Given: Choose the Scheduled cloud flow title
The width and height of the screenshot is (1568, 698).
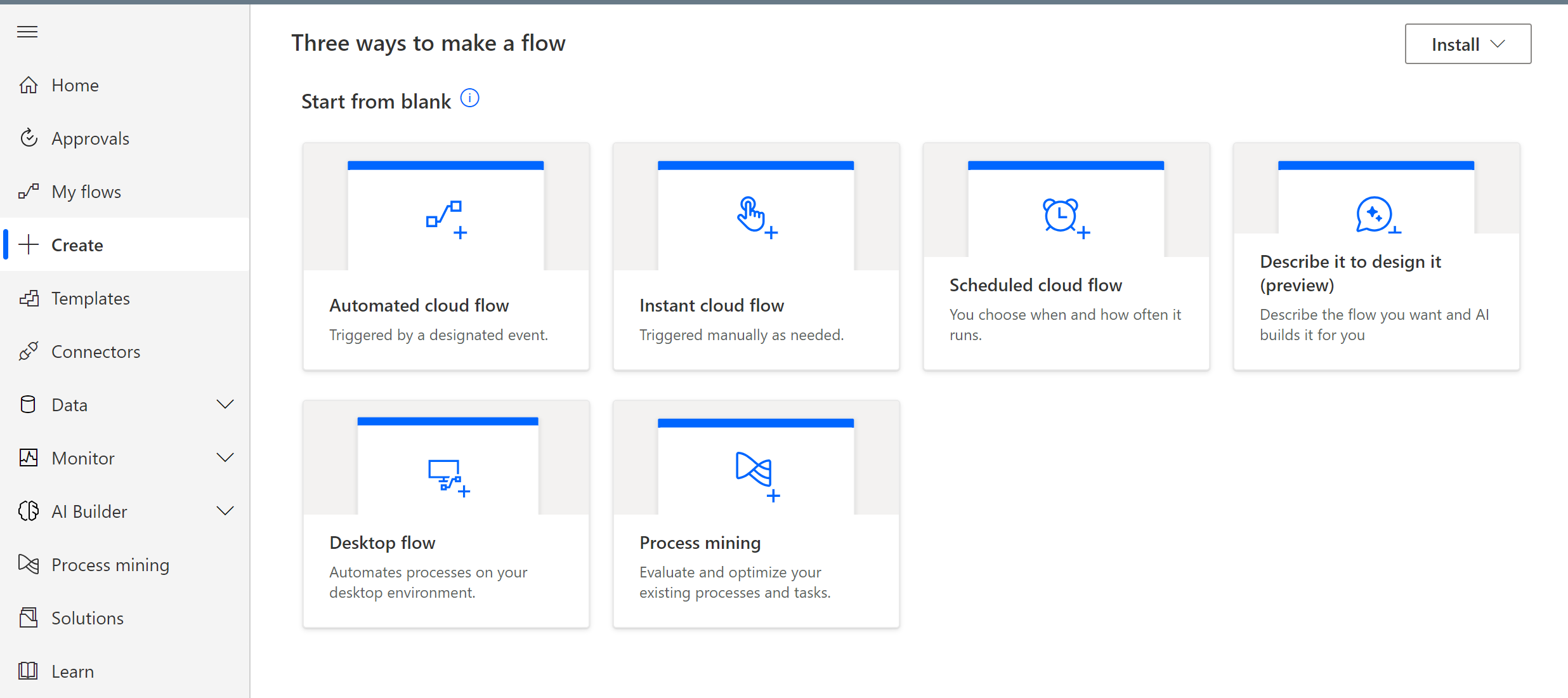Looking at the screenshot, I should coord(1036,286).
